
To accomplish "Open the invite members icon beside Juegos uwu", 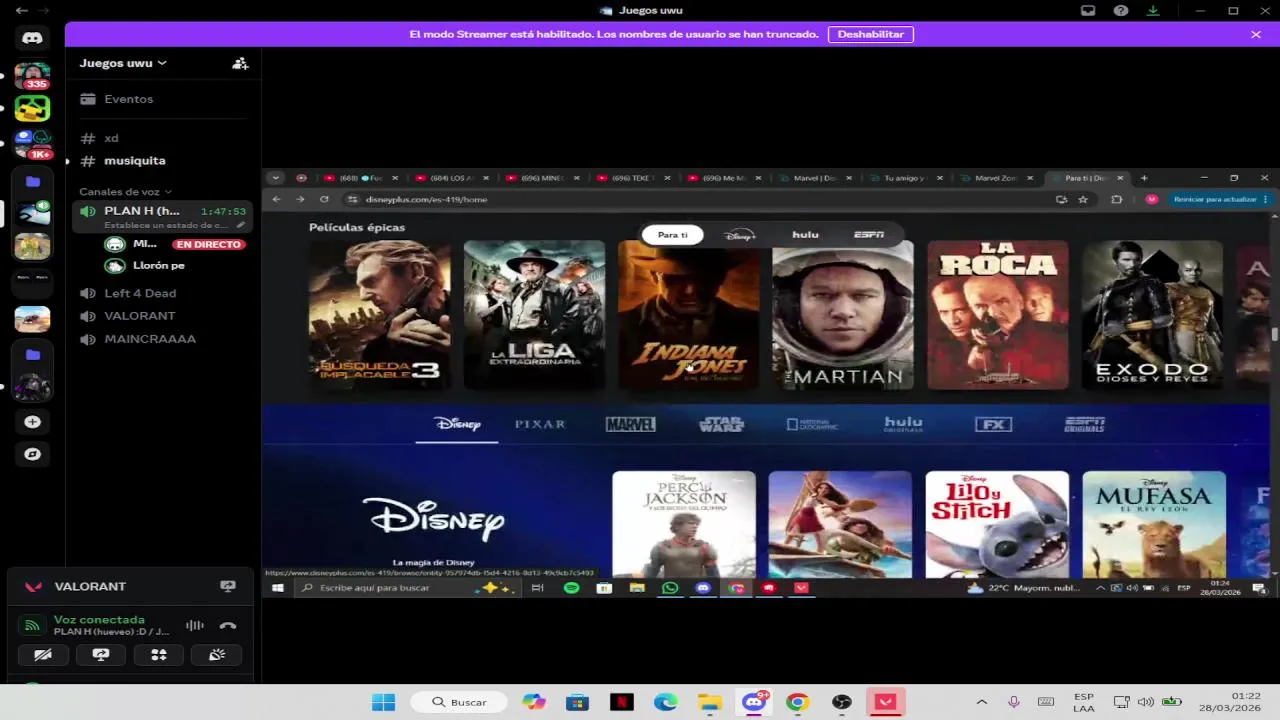I will tap(240, 63).
